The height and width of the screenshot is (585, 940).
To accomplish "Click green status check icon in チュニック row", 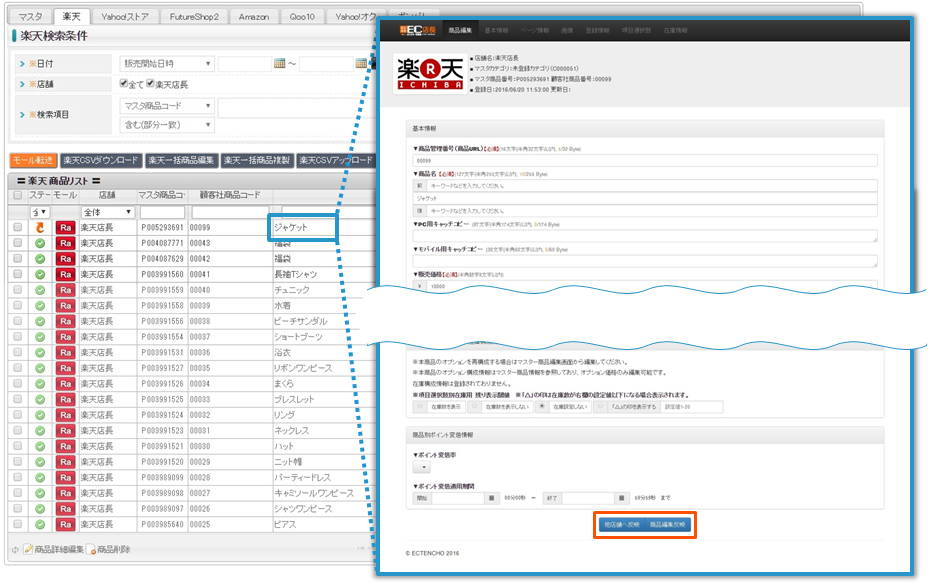I will pos(40,290).
